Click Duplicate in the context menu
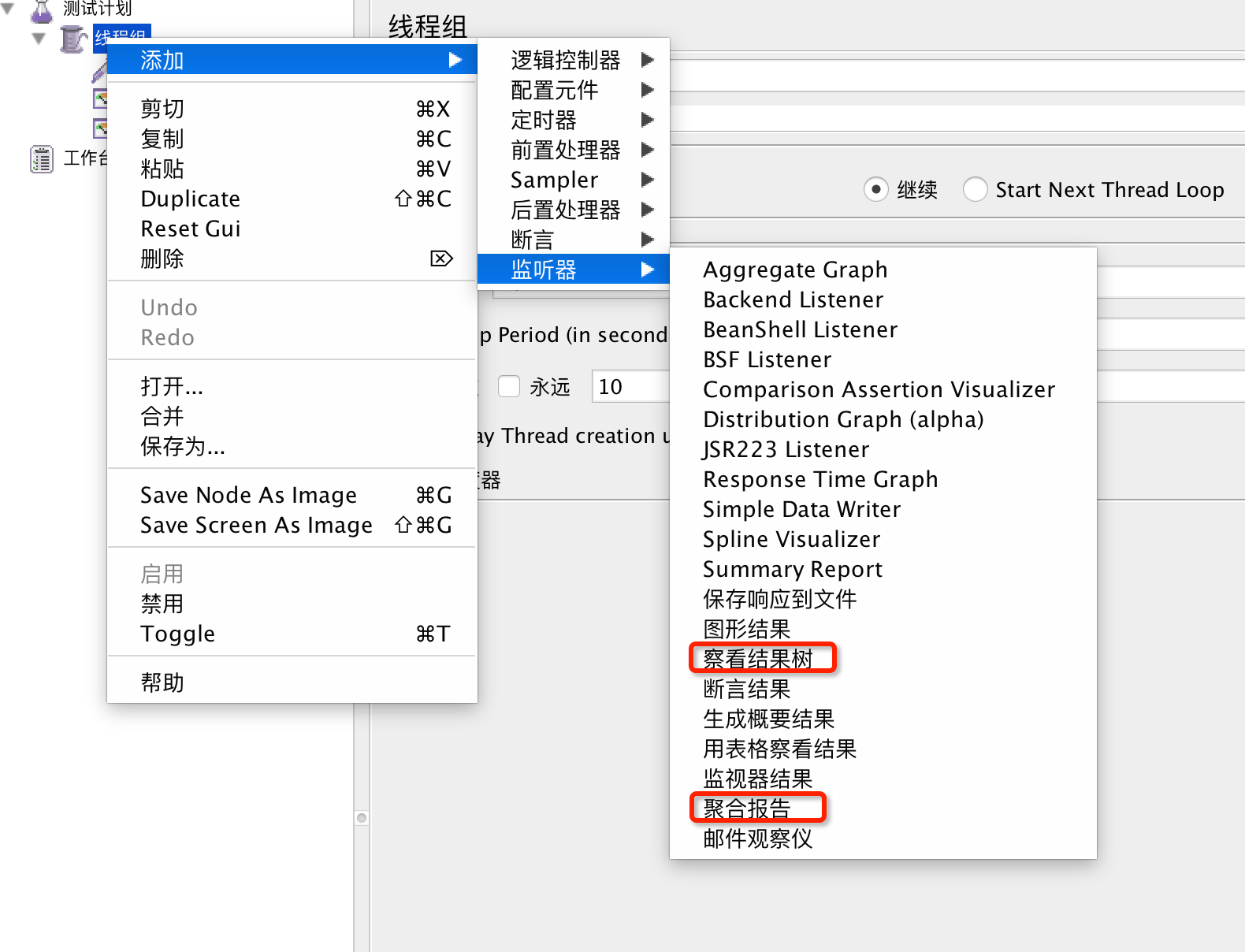This screenshot has width=1245, height=952. (x=190, y=199)
